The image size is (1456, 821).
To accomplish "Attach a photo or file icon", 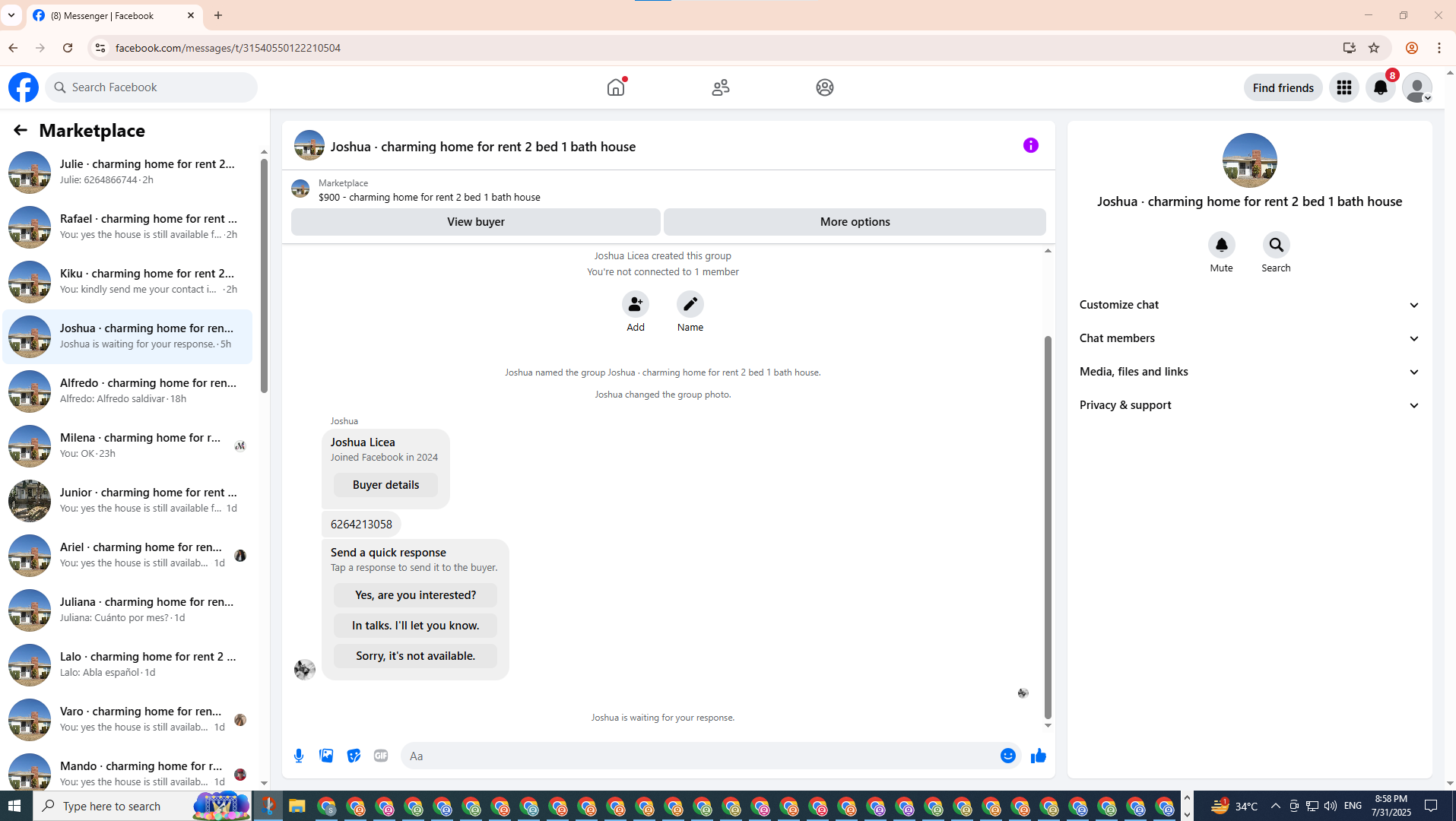I will coord(326,756).
